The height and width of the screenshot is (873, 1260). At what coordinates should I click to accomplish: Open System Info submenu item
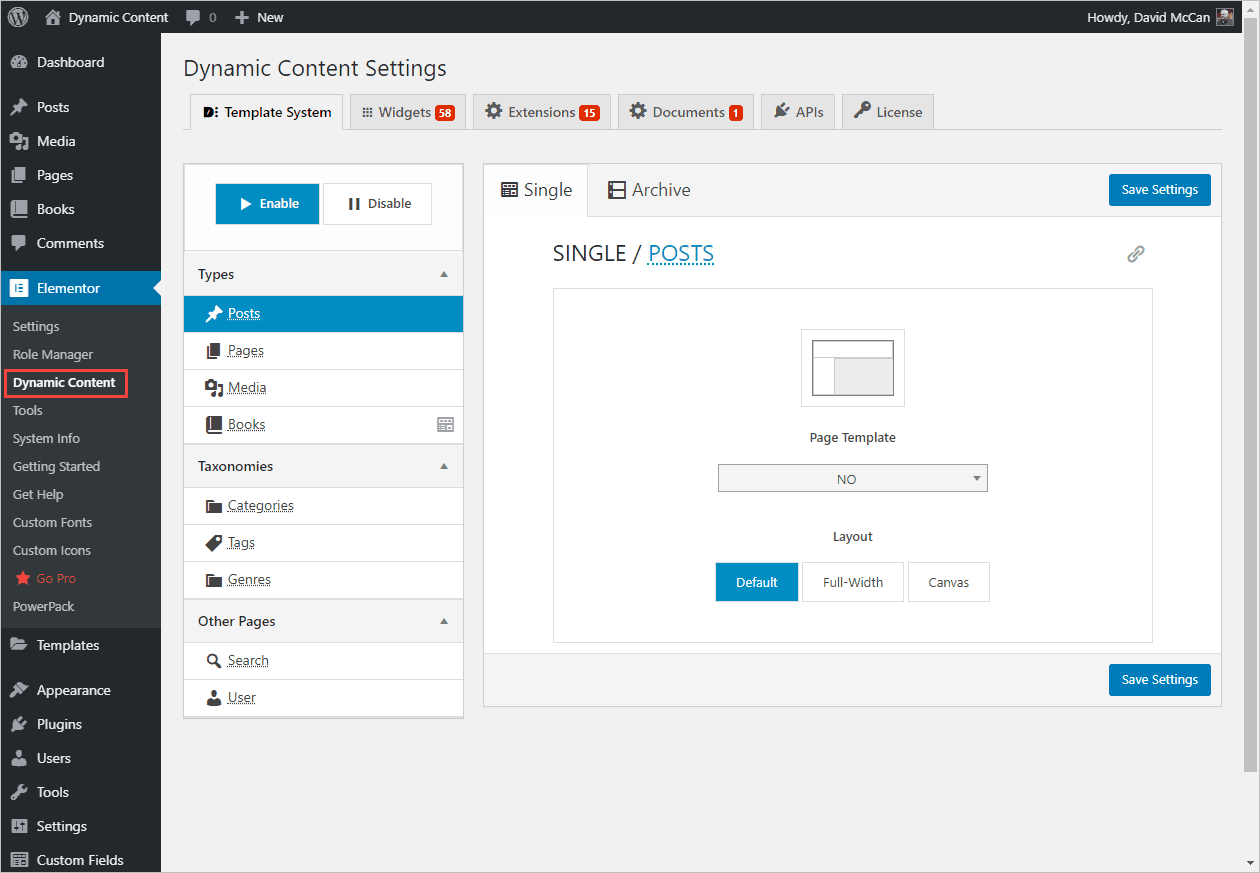point(46,438)
